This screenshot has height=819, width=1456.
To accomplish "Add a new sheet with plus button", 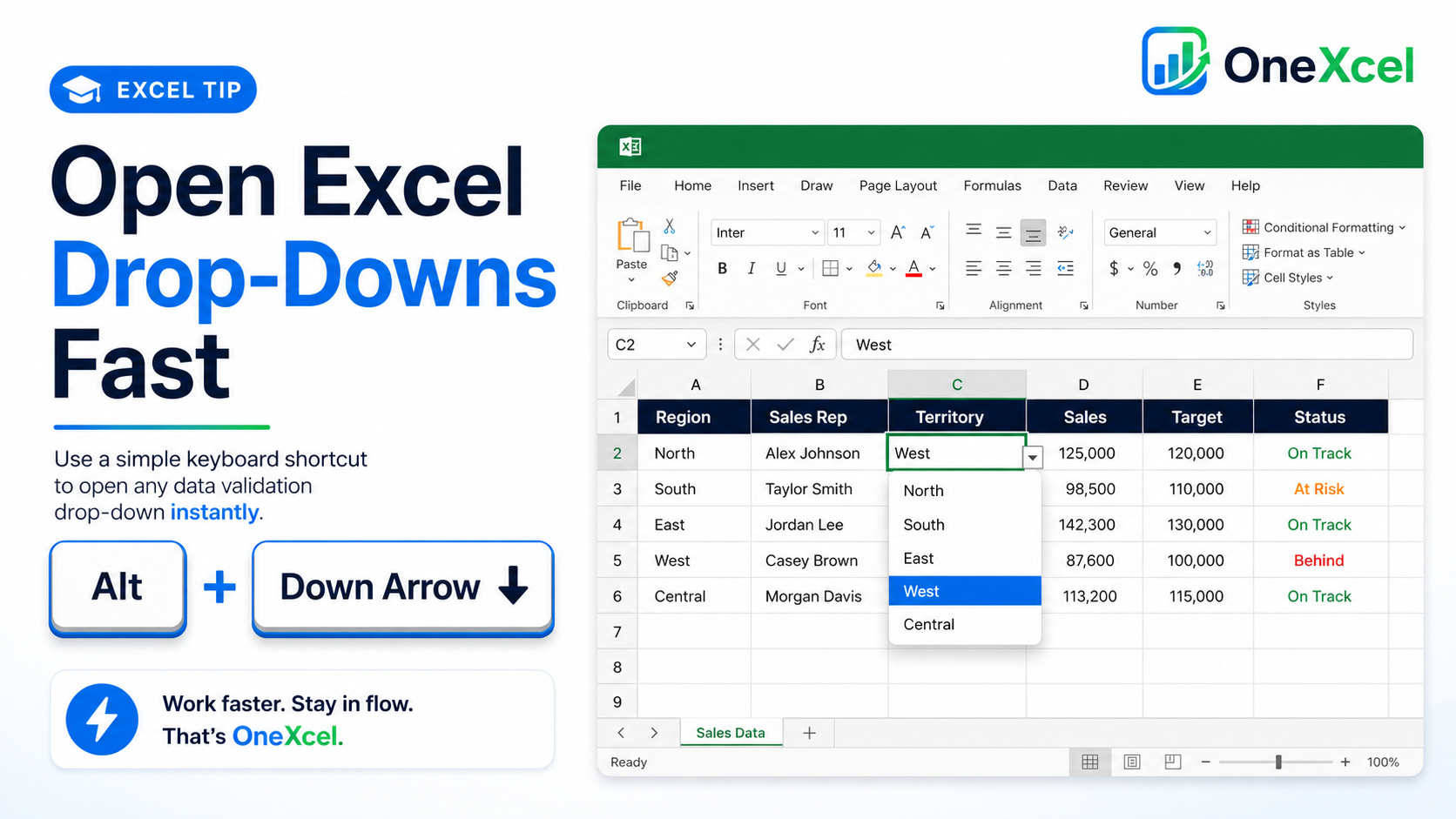I will click(809, 733).
